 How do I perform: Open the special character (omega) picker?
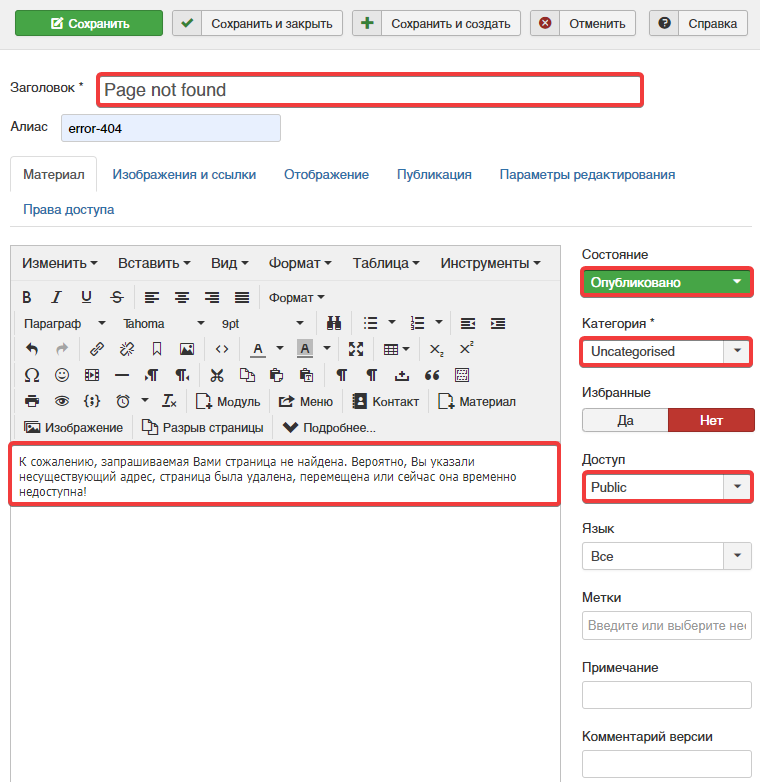31,375
